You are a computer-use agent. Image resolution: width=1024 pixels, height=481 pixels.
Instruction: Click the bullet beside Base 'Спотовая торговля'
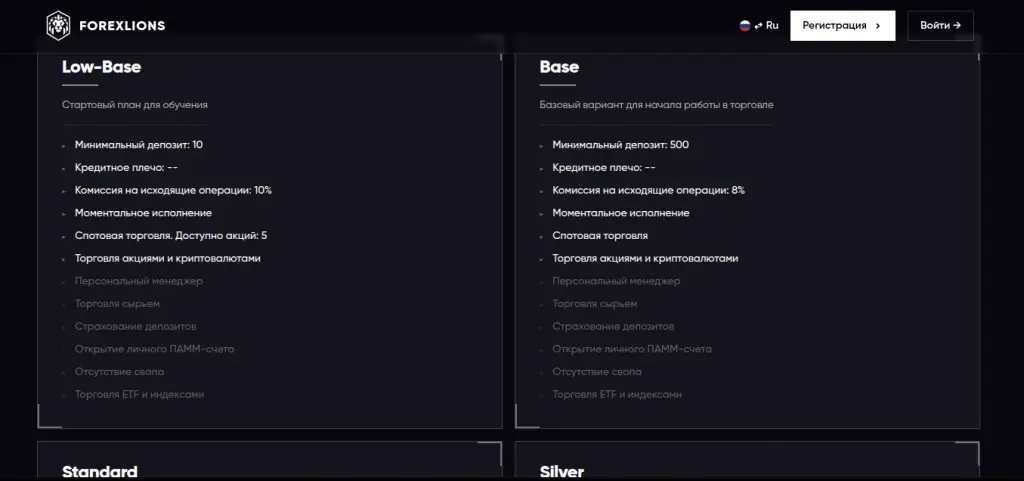[541, 237]
